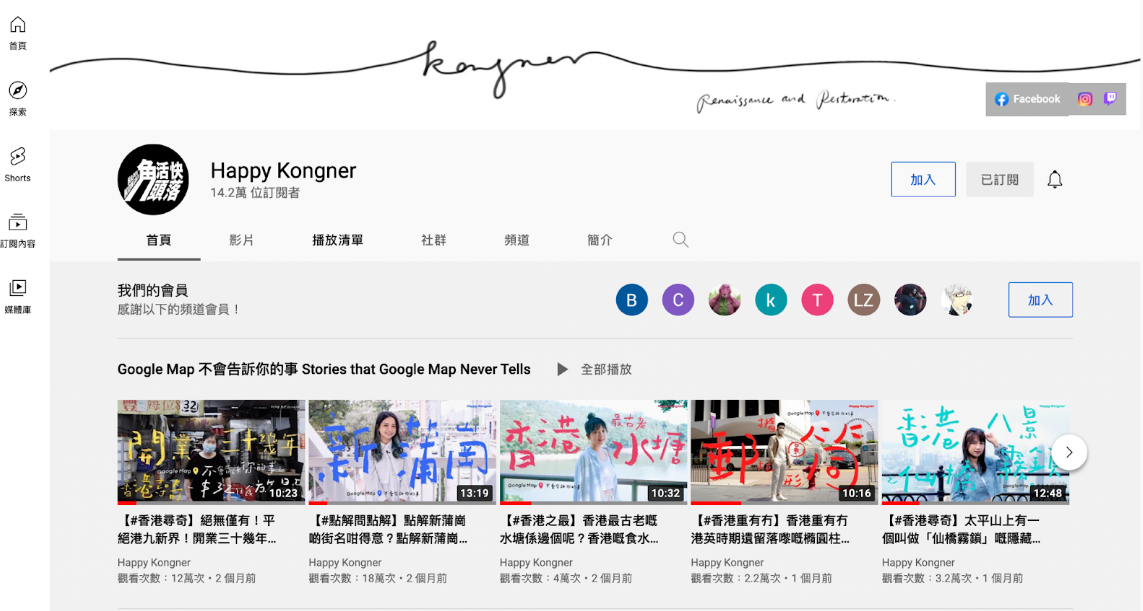Click the pink-haired green member avatar
1143x611 pixels.
pos(725,300)
